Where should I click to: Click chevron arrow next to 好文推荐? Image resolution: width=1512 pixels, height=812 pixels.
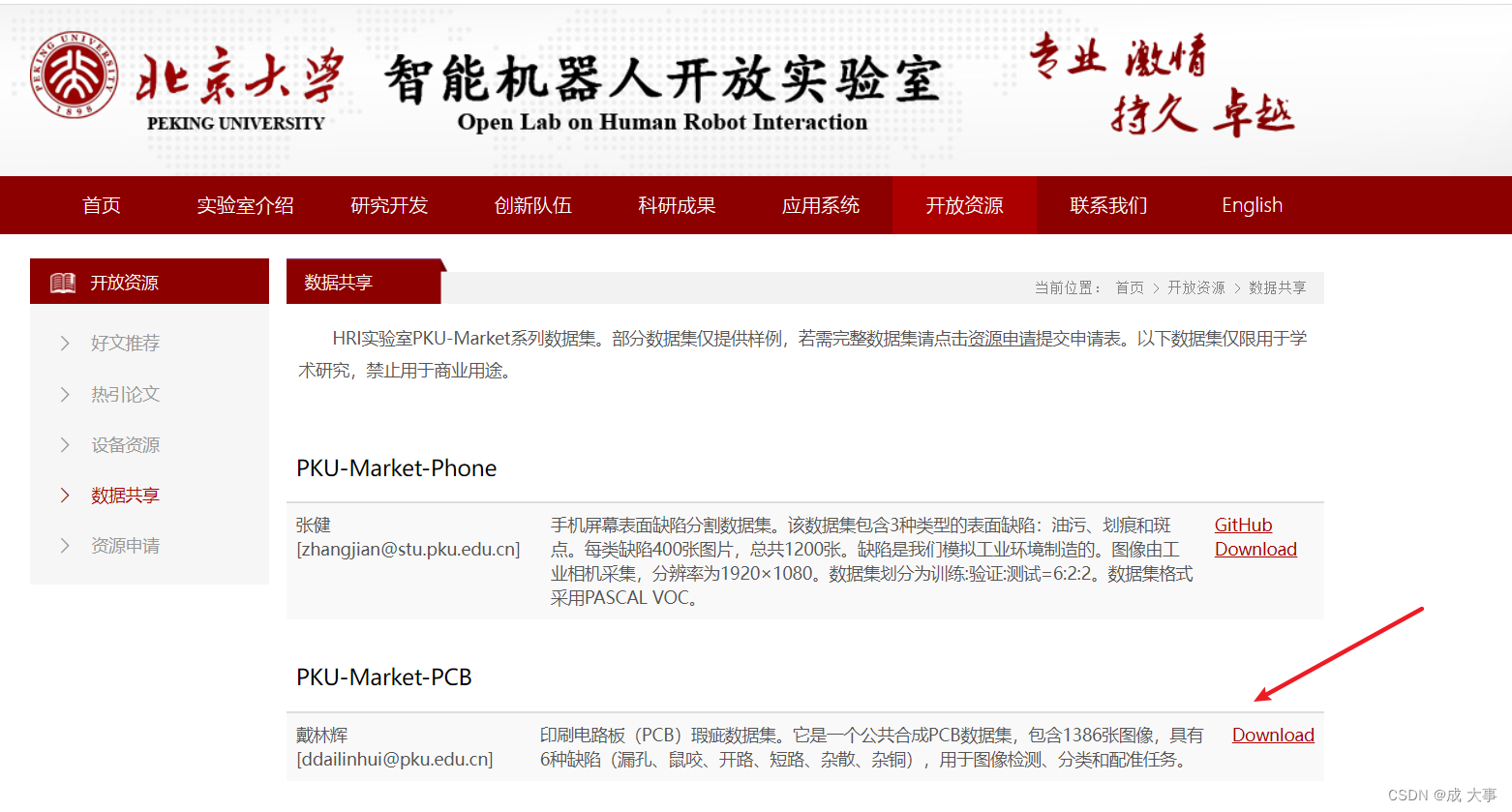coord(65,343)
